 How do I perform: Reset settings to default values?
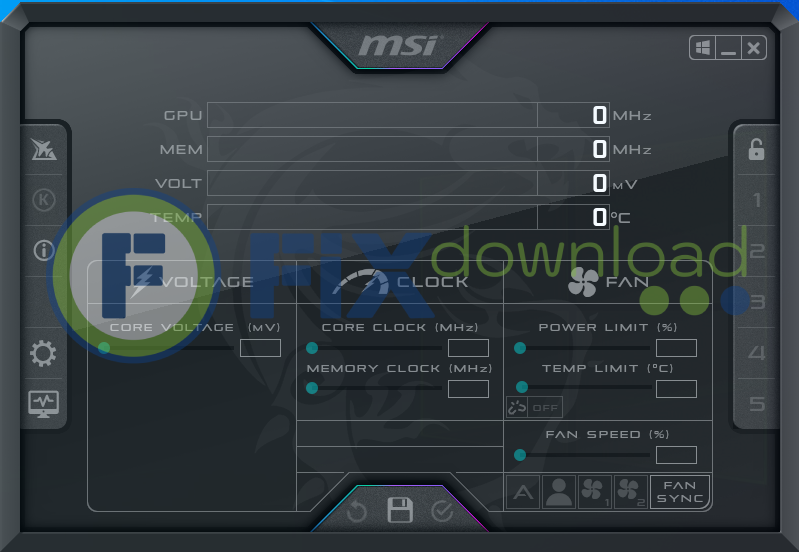358,512
